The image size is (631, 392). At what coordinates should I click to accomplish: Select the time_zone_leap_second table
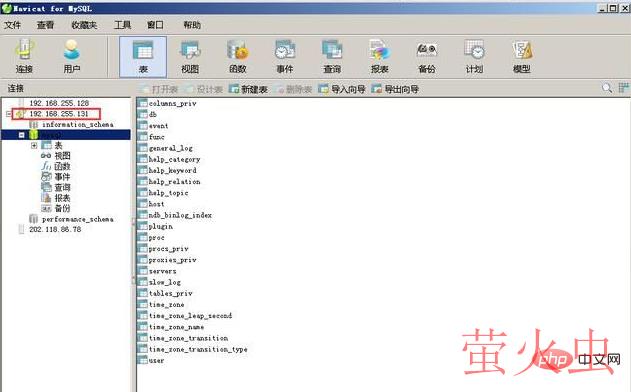(x=190, y=316)
